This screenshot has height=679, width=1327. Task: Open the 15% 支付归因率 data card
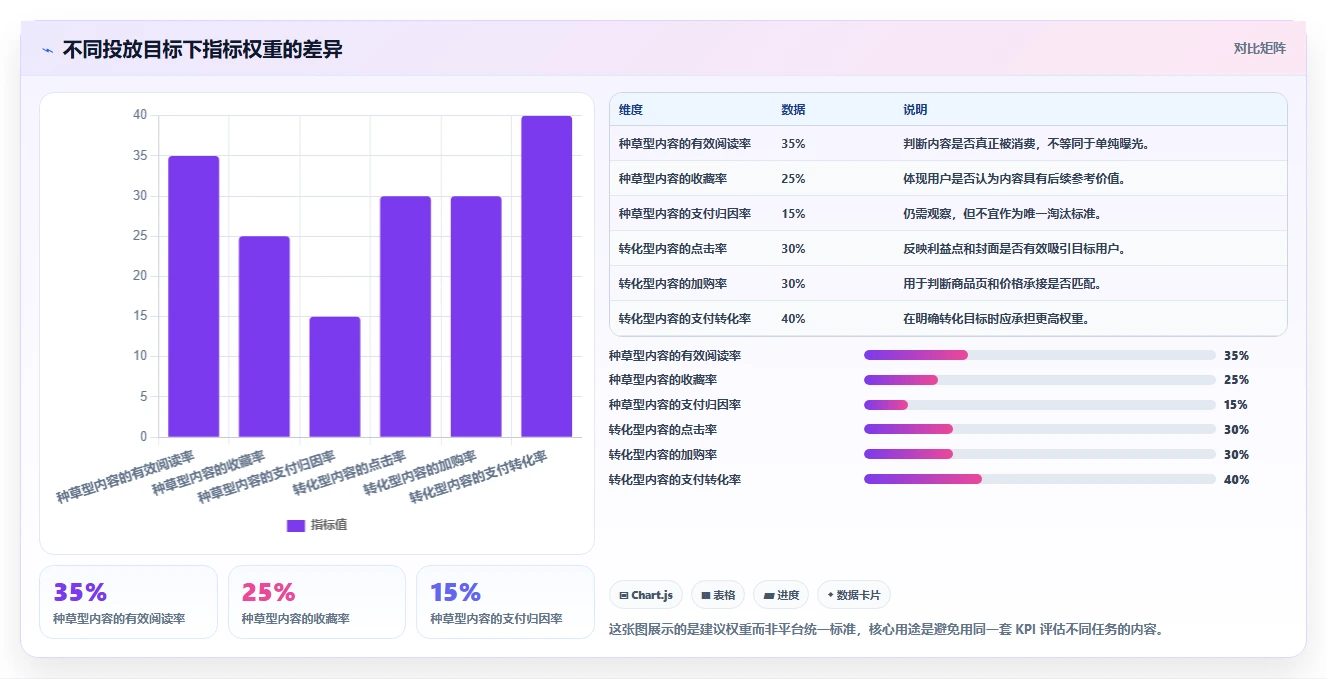click(505, 602)
